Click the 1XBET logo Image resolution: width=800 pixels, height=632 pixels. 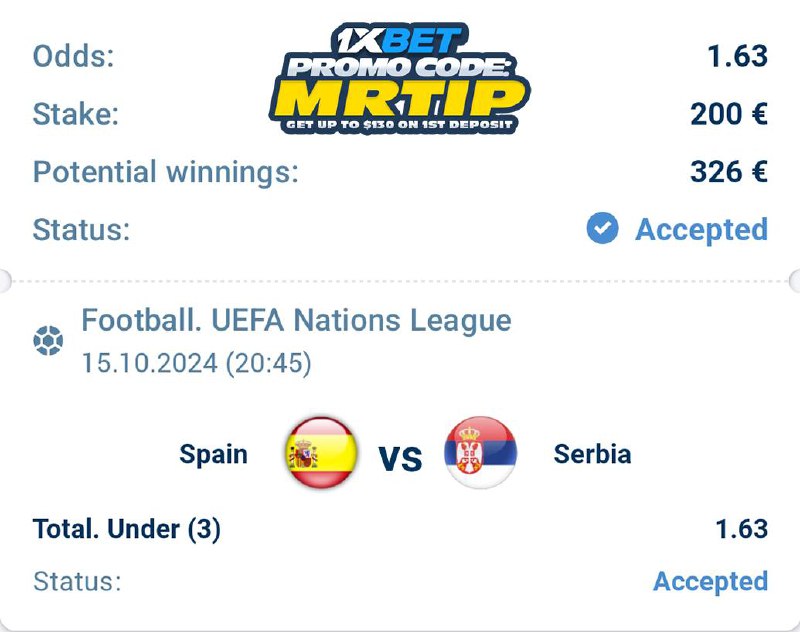coord(399,39)
